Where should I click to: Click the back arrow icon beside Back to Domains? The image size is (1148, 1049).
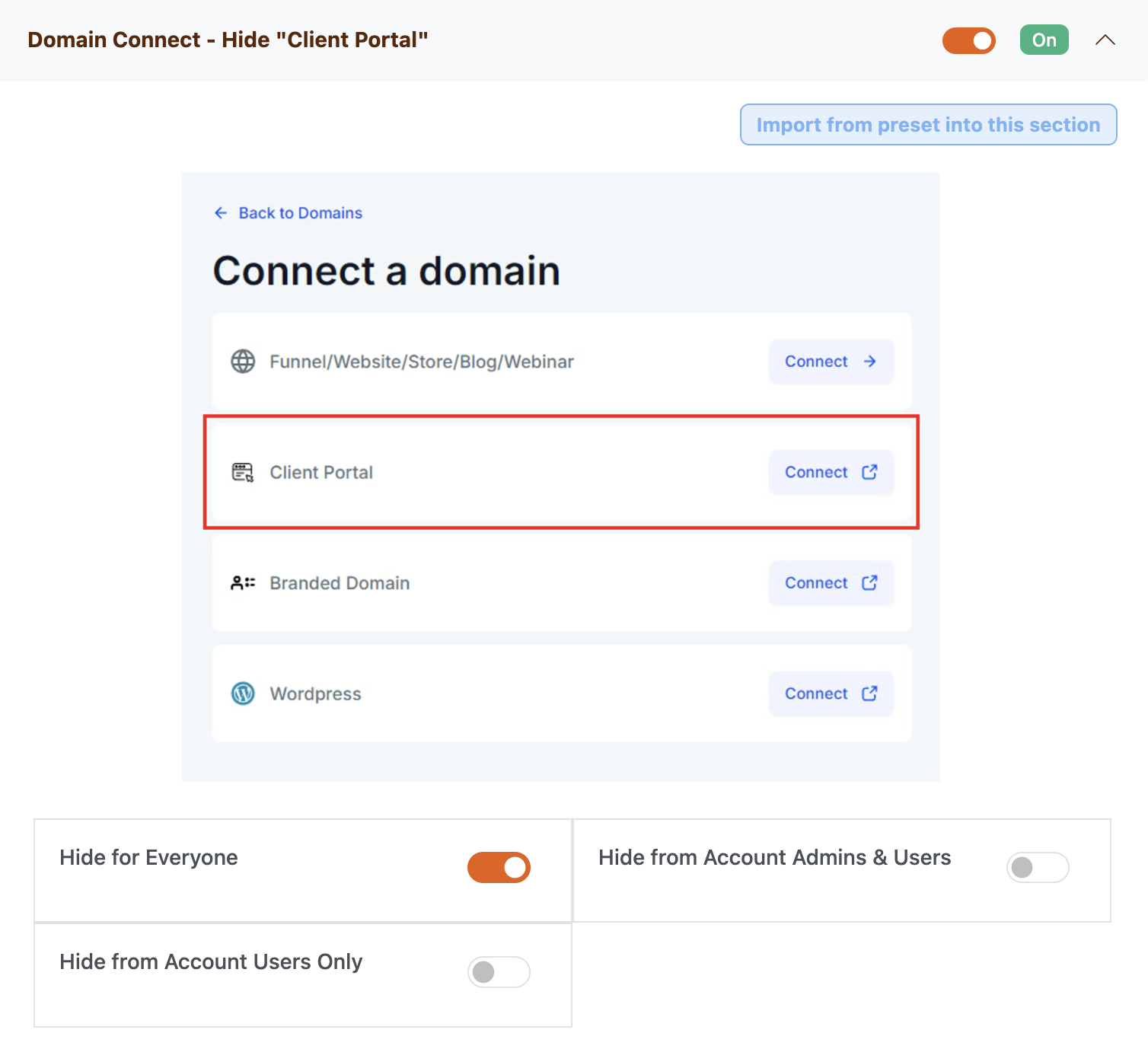point(221,213)
